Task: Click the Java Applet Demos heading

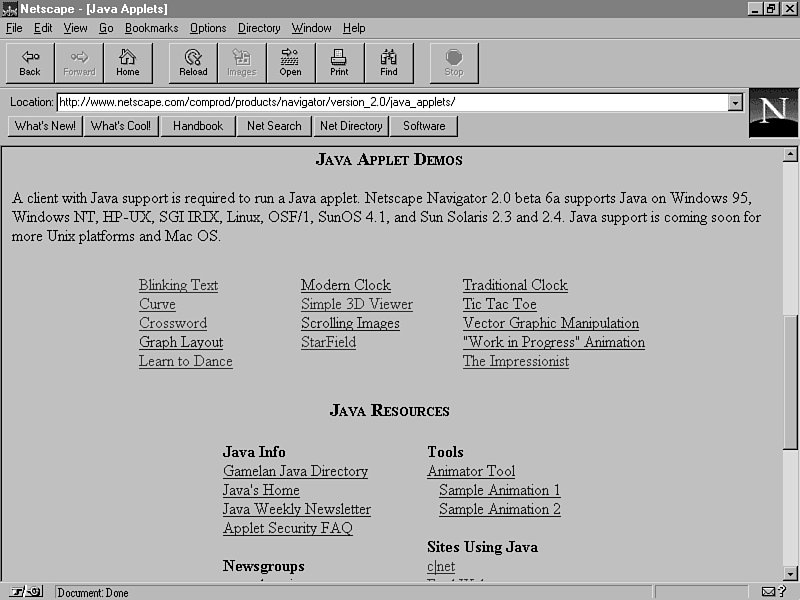Action: pyautogui.click(x=389, y=160)
